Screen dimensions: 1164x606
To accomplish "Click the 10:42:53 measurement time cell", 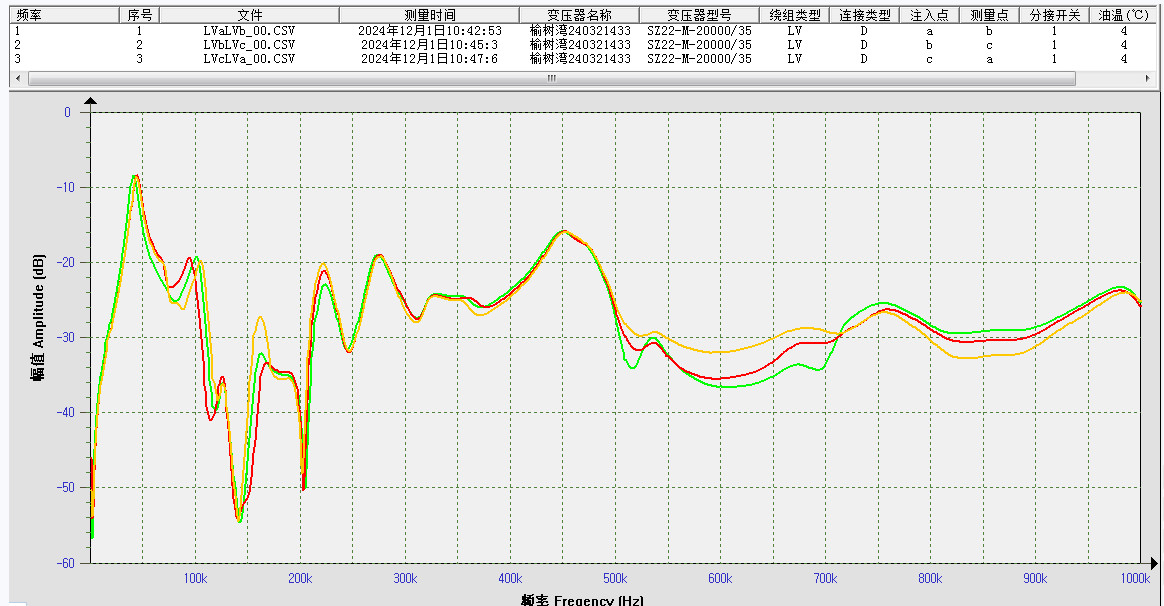I will 429,31.
